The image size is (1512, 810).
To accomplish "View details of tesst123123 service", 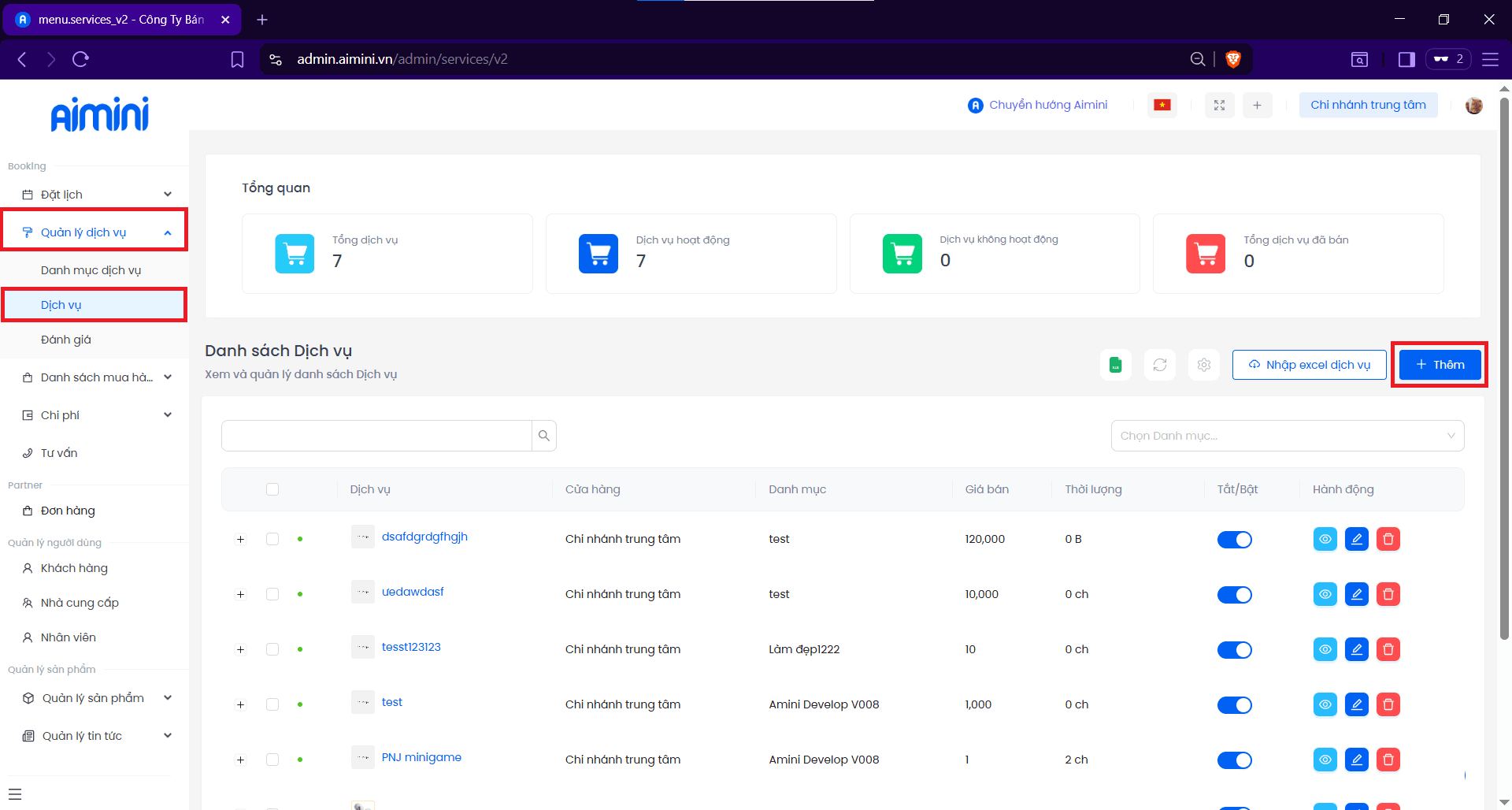I will tap(1325, 650).
